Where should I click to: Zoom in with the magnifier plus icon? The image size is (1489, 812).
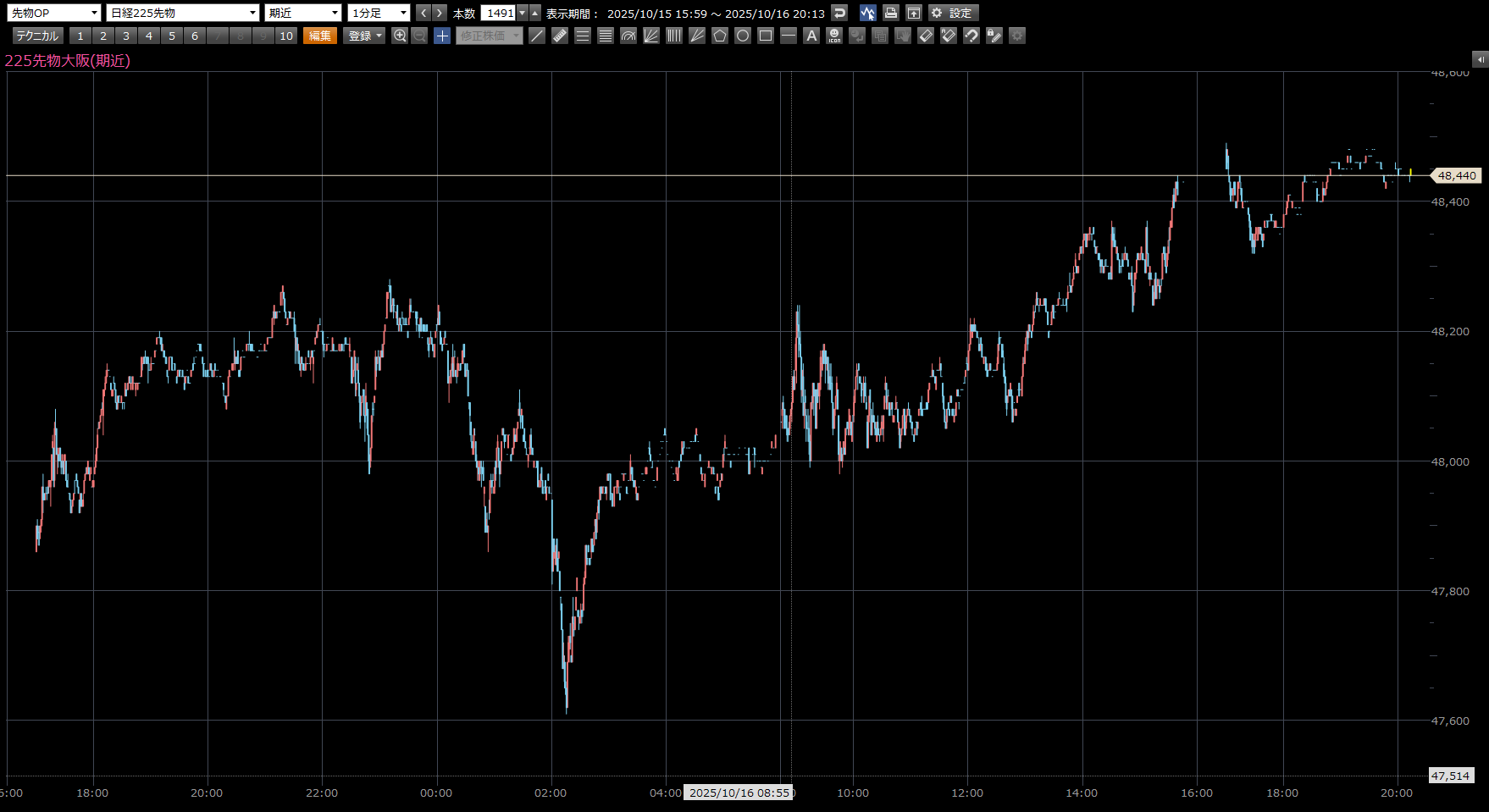click(x=400, y=36)
